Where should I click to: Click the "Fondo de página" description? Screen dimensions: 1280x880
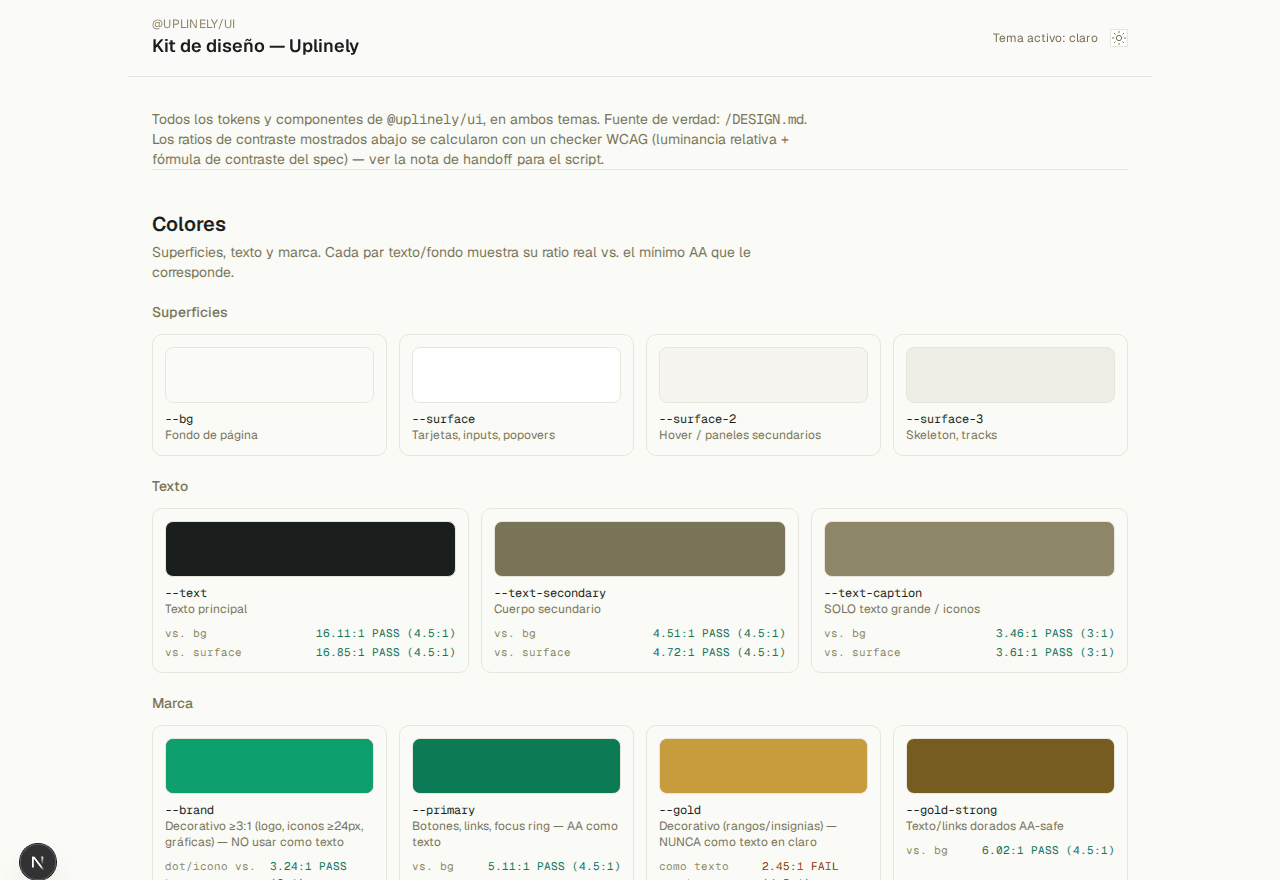click(211, 435)
